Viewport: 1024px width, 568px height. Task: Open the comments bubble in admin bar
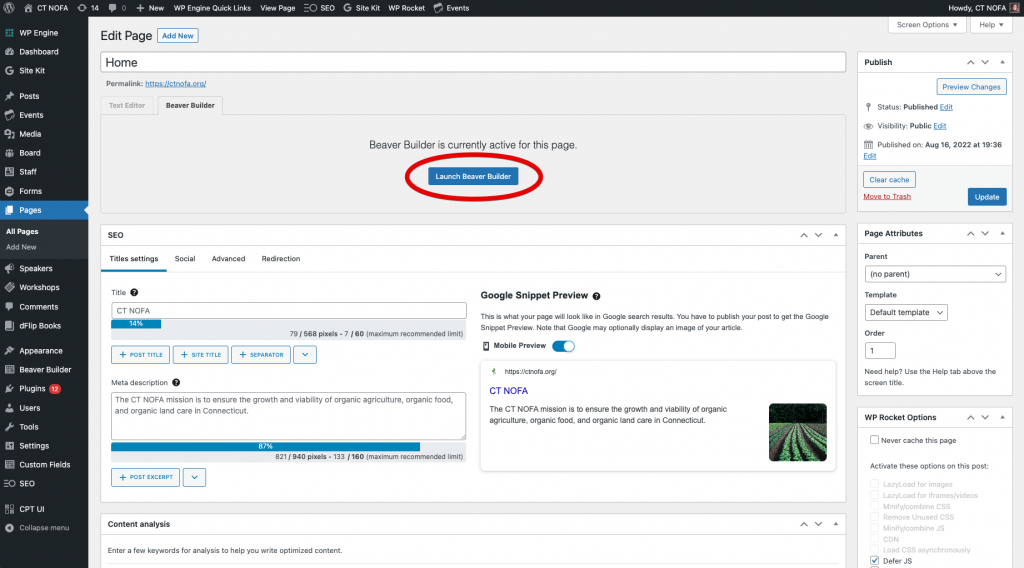pos(117,8)
